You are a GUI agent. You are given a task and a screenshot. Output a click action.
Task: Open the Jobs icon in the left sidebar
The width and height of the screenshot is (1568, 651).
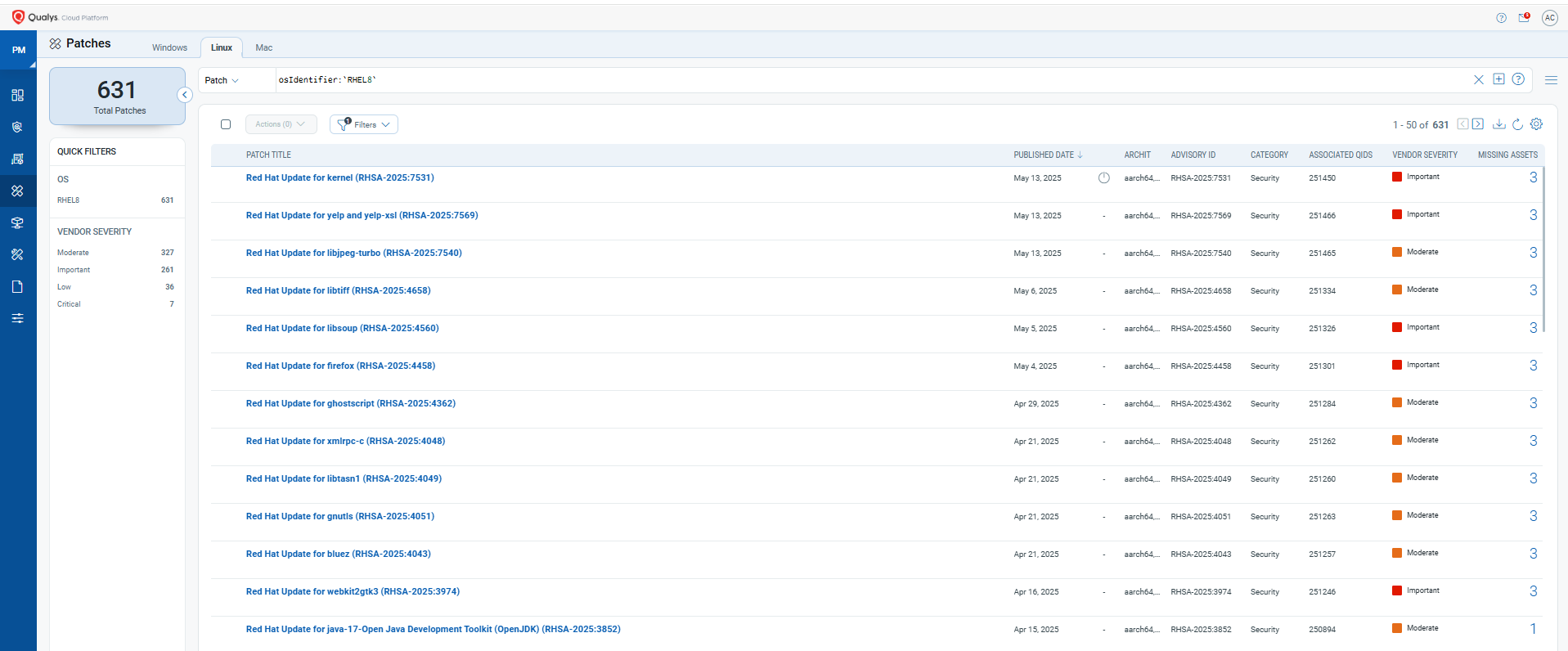click(17, 159)
